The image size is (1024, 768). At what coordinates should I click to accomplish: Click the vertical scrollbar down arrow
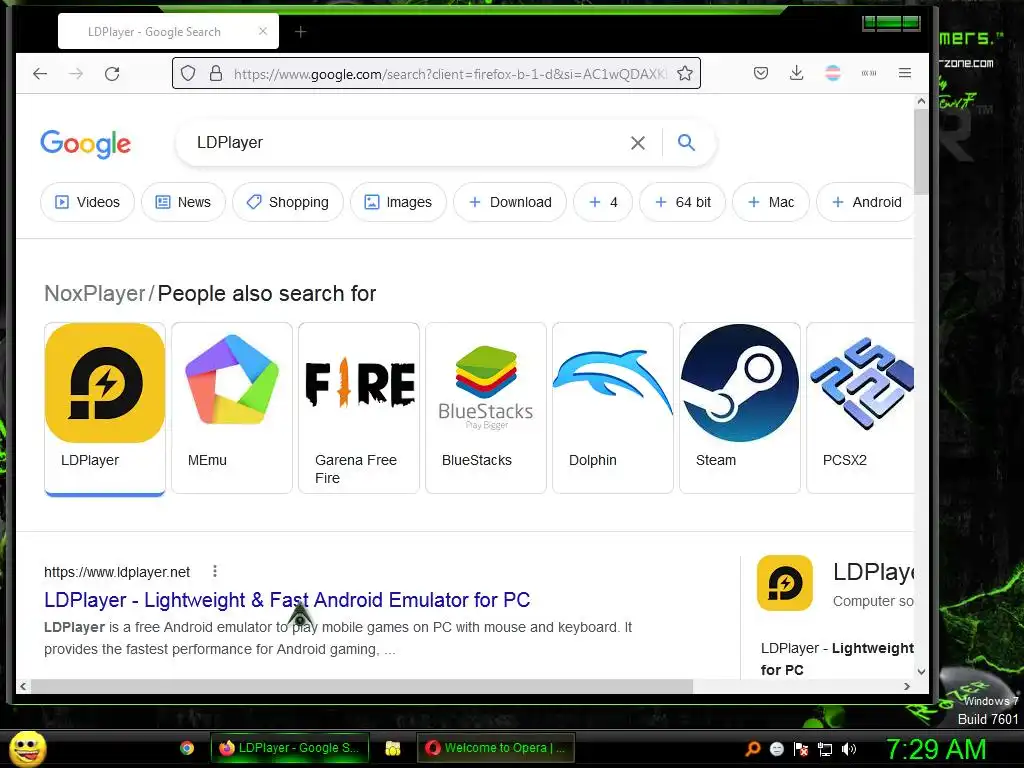[921, 671]
